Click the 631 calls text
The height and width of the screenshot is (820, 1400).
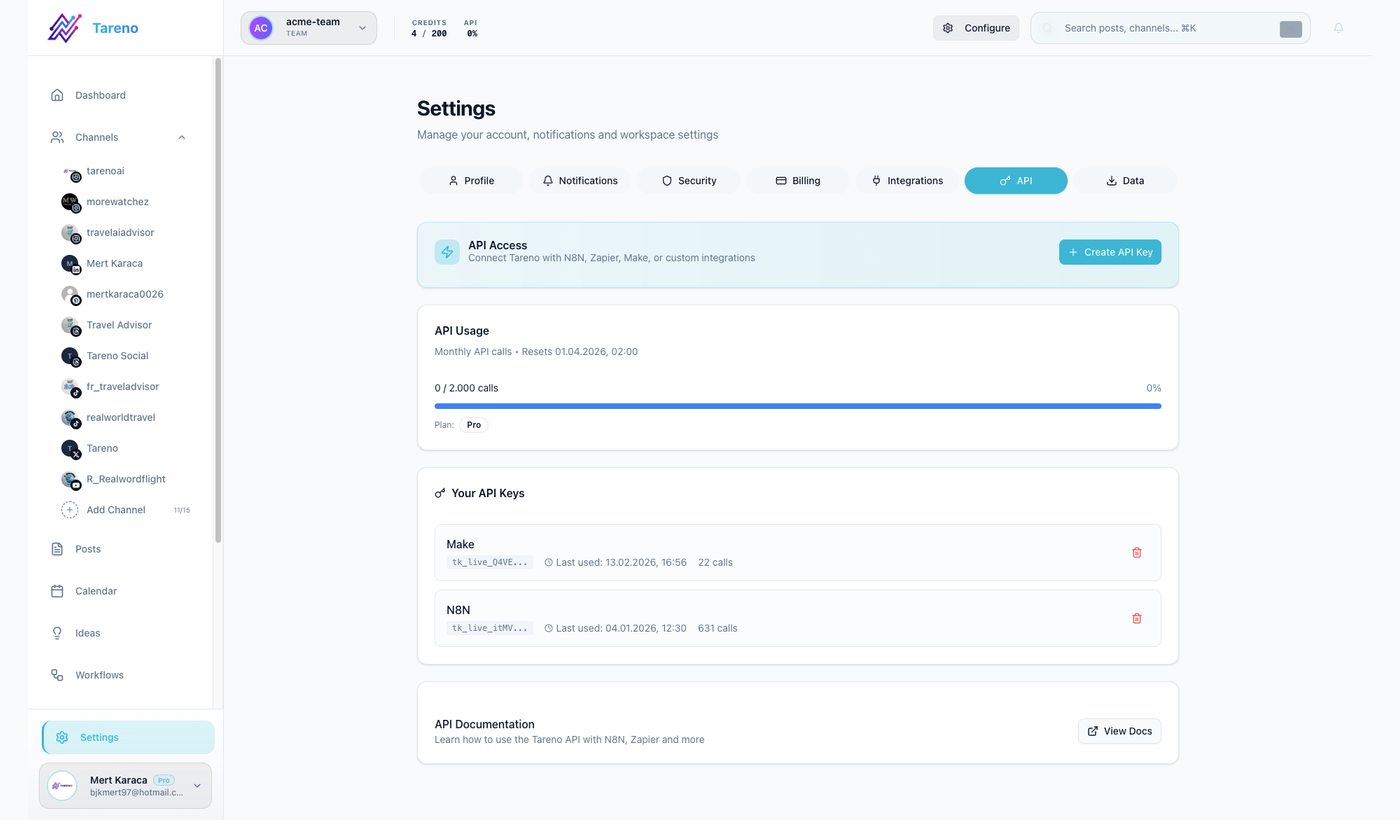click(x=718, y=628)
